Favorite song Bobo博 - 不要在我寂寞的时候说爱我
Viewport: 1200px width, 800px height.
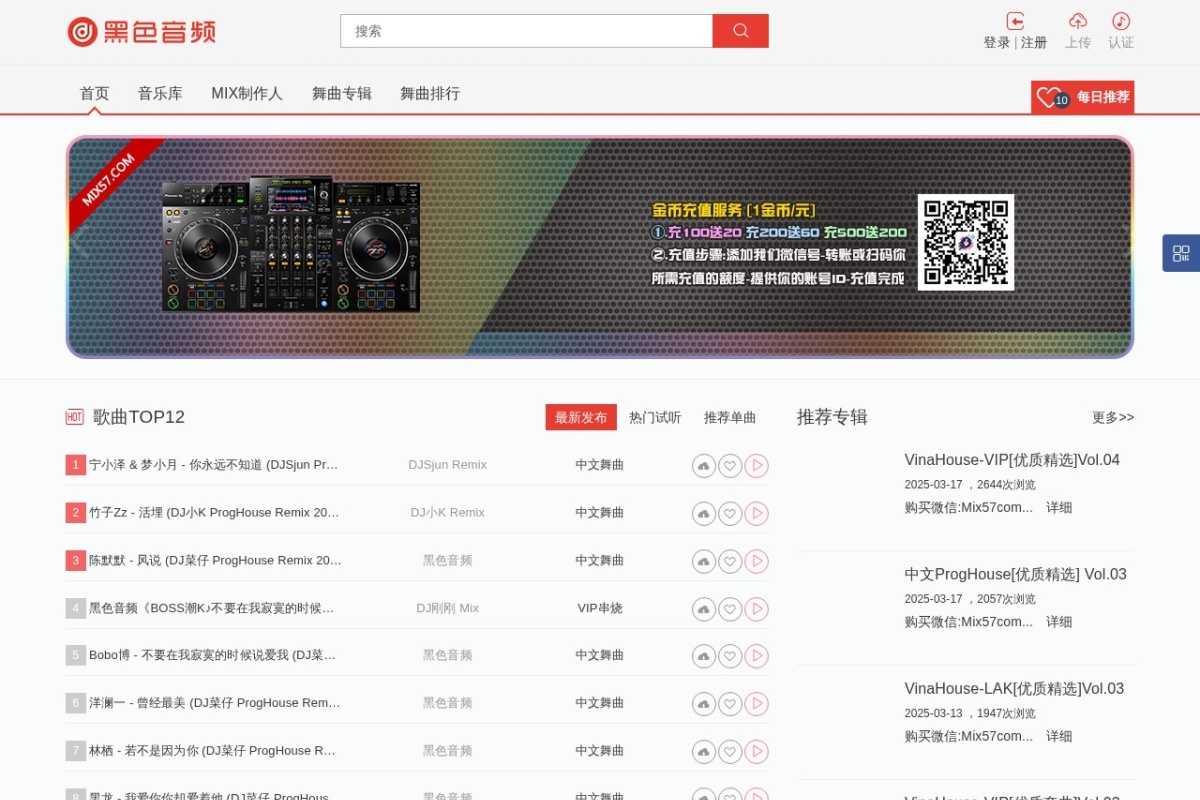tap(730, 656)
